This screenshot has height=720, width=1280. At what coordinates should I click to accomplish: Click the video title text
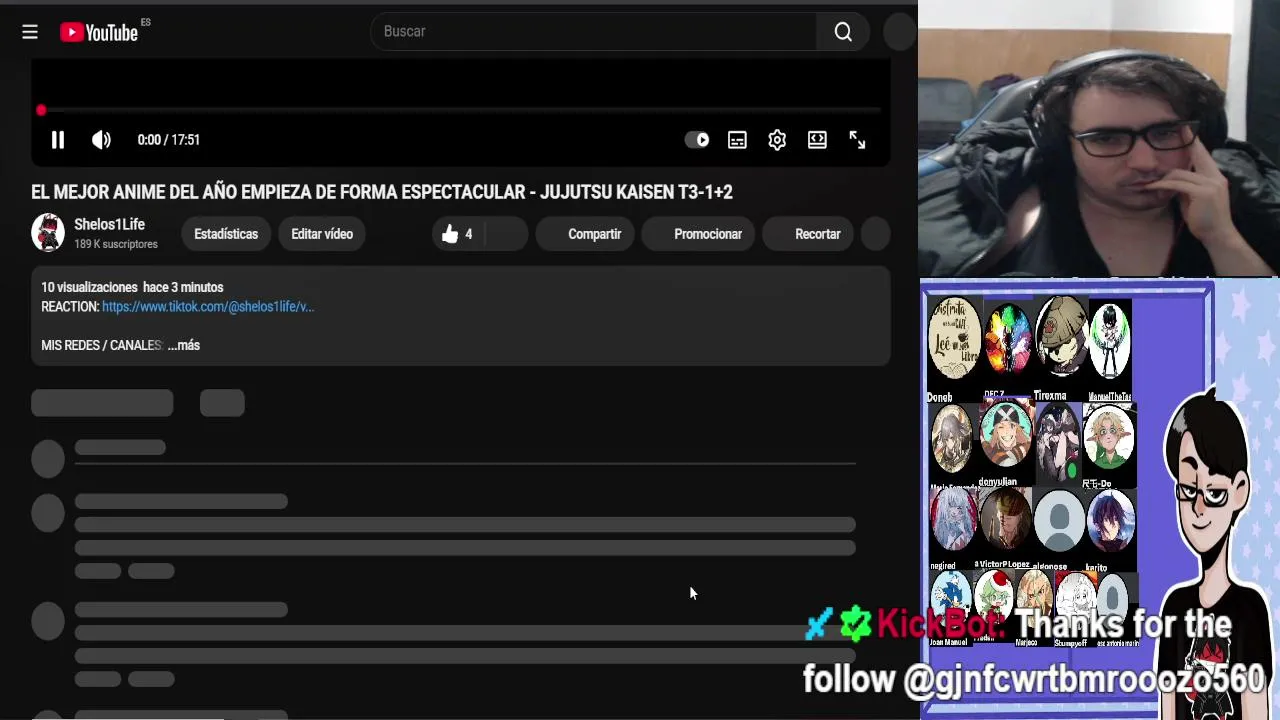coord(382,192)
